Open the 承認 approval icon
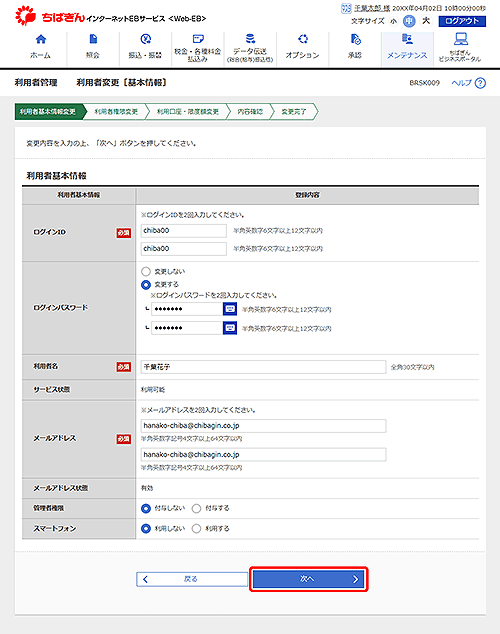This screenshot has height=634, width=500. (355, 39)
